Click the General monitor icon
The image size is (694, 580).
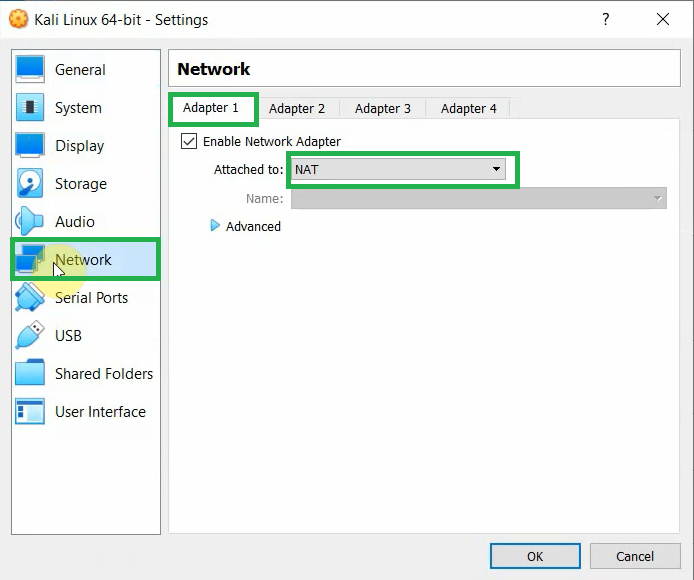click(x=30, y=69)
